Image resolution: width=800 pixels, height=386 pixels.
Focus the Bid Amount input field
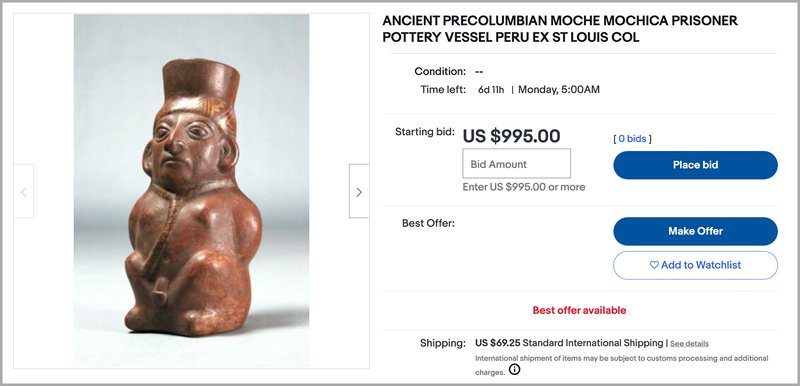516,164
